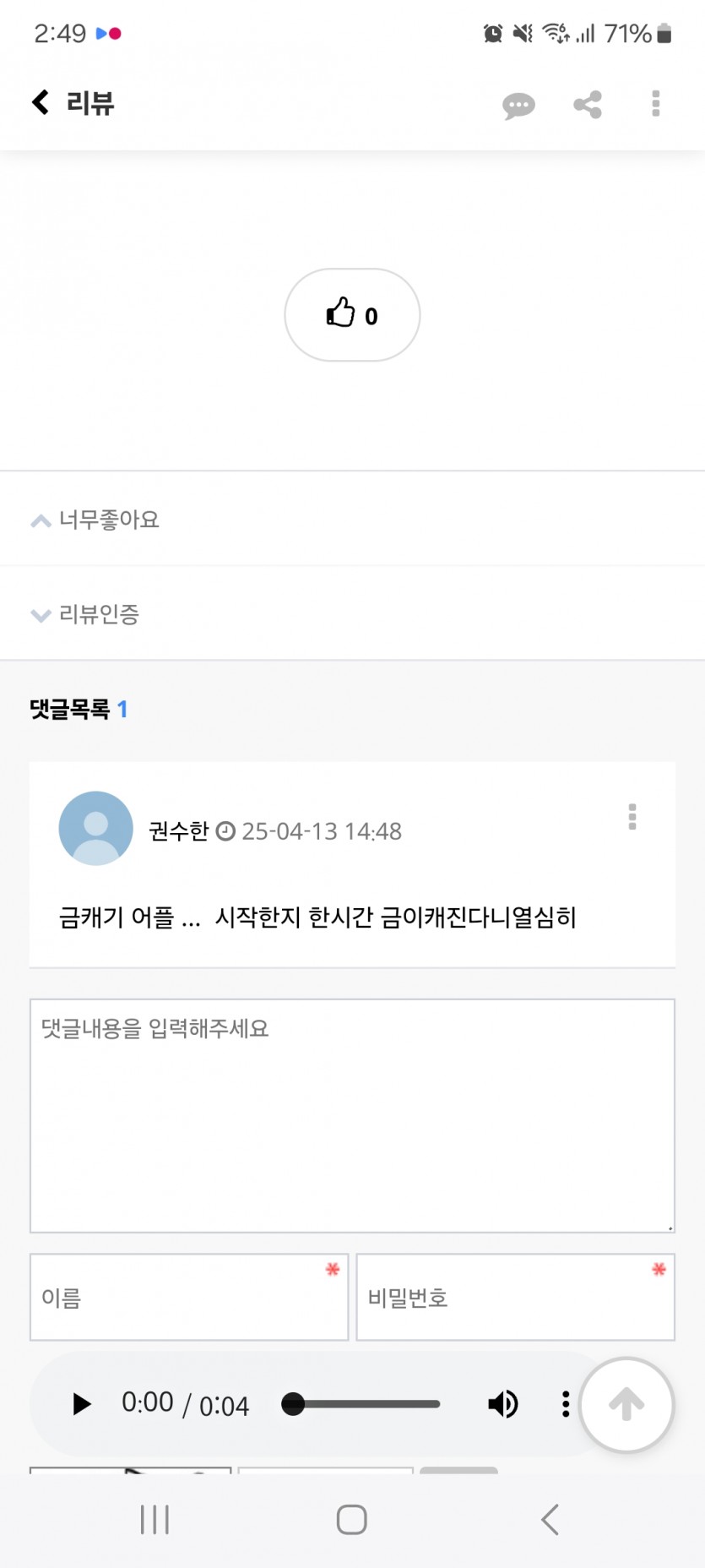
Task: Like the post with thumbs-up button
Action: coord(352,315)
